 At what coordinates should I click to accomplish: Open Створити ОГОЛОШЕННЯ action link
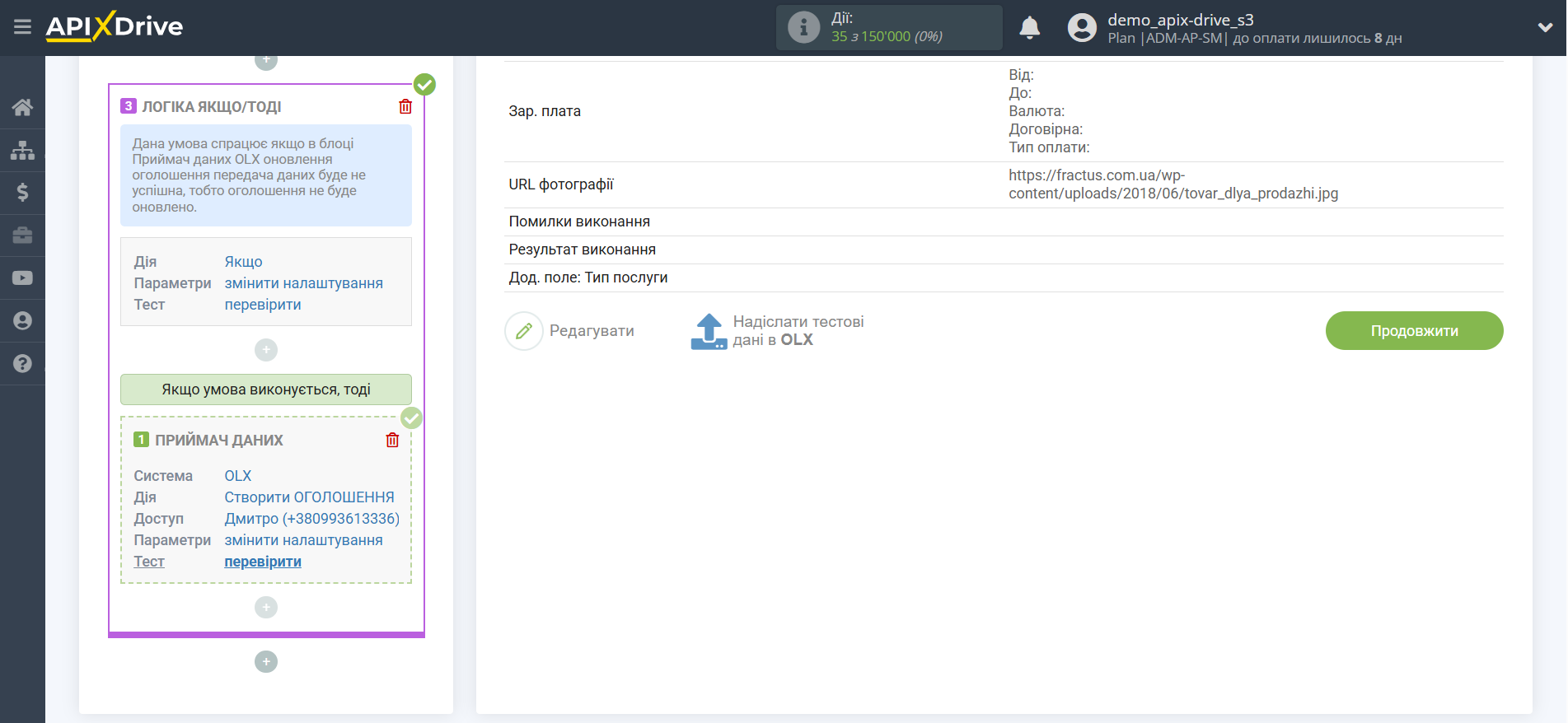click(309, 497)
